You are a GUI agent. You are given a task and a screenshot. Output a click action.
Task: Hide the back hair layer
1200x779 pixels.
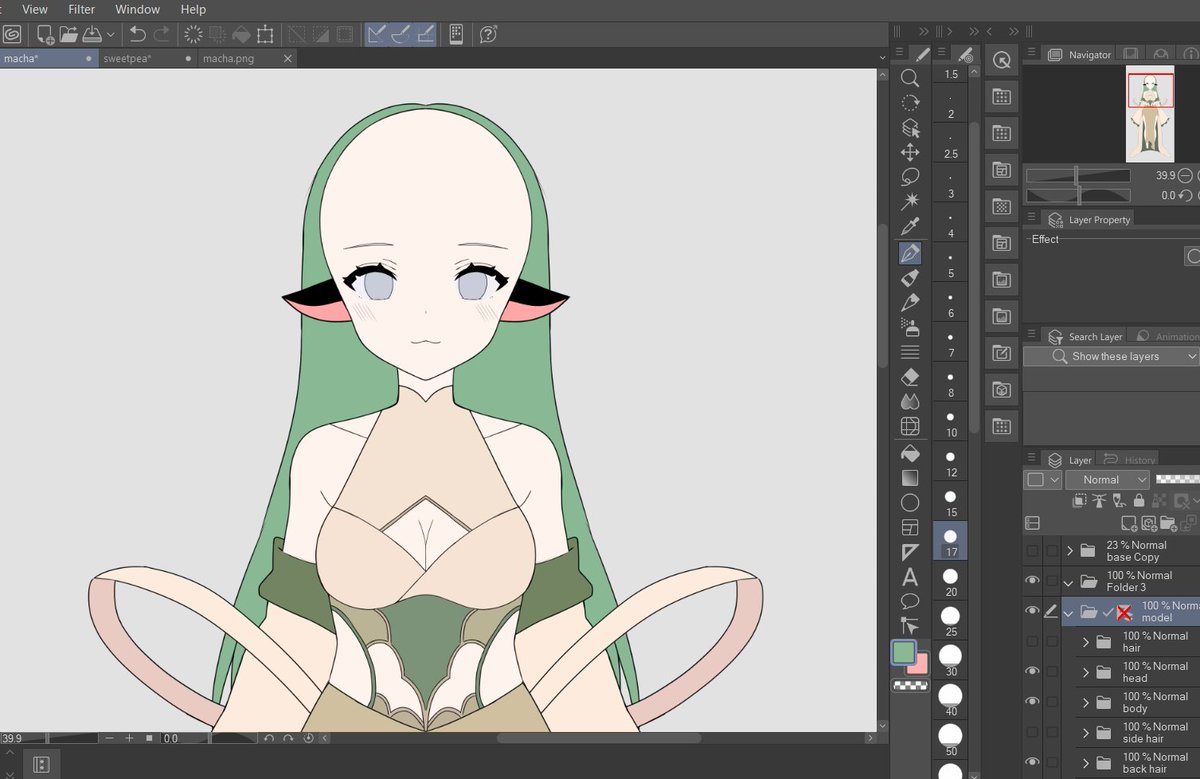(x=1033, y=763)
